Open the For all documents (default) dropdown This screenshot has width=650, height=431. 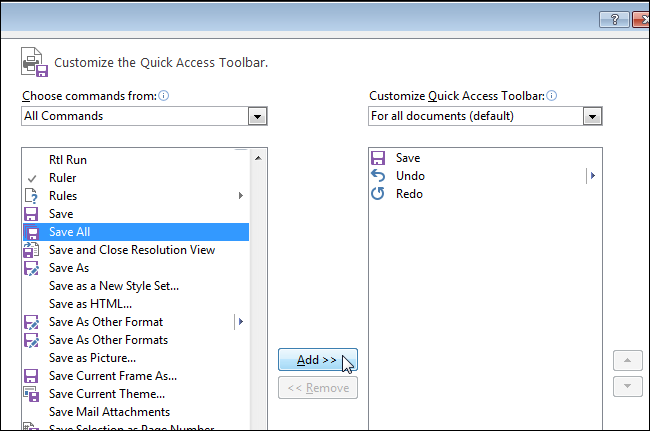[x=592, y=116]
